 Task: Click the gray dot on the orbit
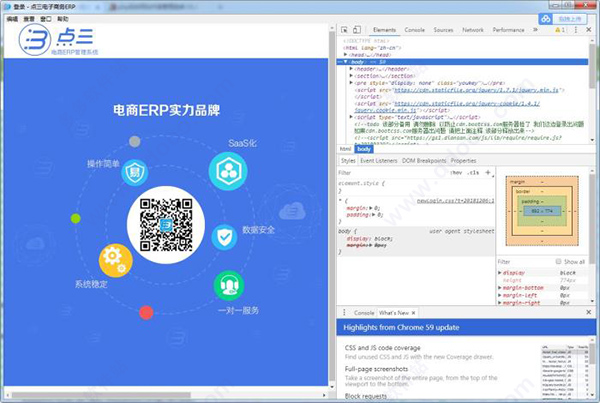[134, 142]
